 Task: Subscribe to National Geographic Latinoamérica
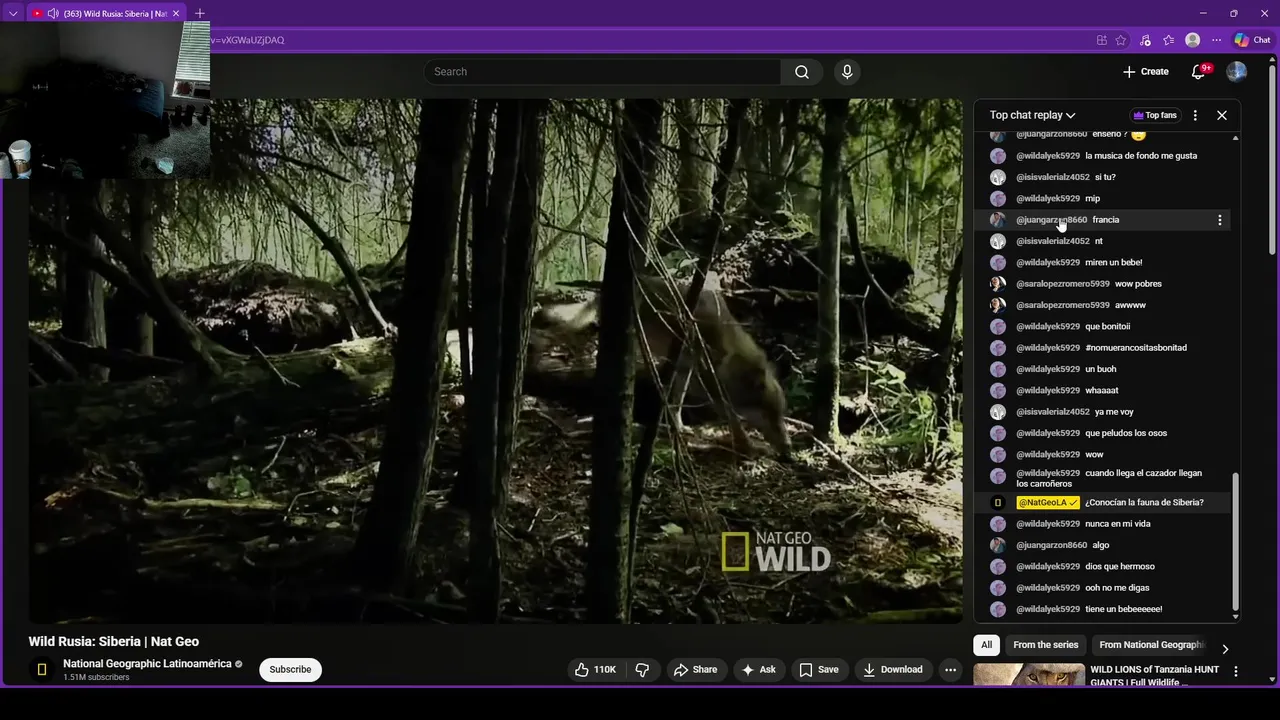pyautogui.click(x=290, y=670)
